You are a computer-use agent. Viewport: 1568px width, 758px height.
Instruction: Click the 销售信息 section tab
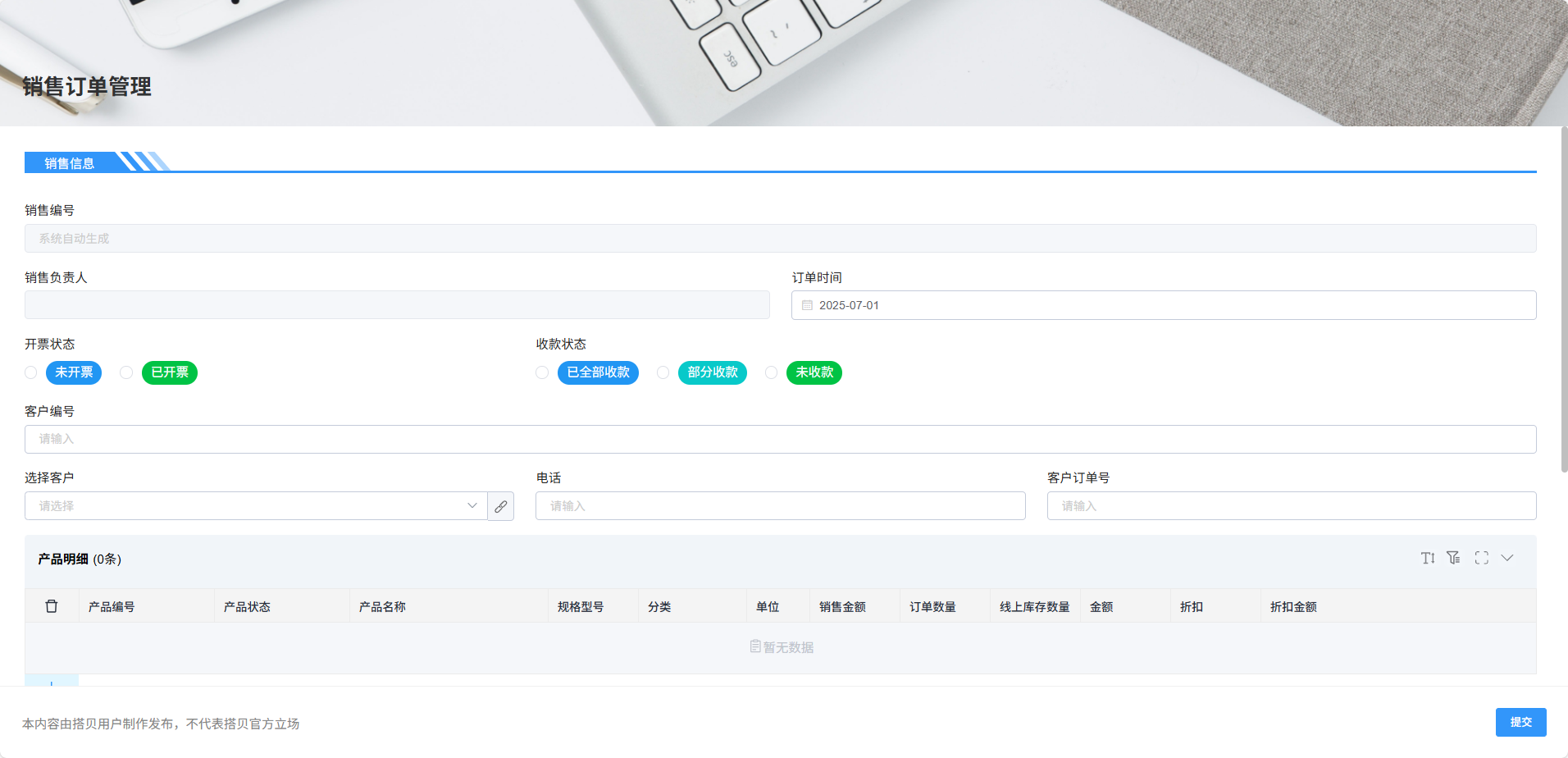pos(70,163)
